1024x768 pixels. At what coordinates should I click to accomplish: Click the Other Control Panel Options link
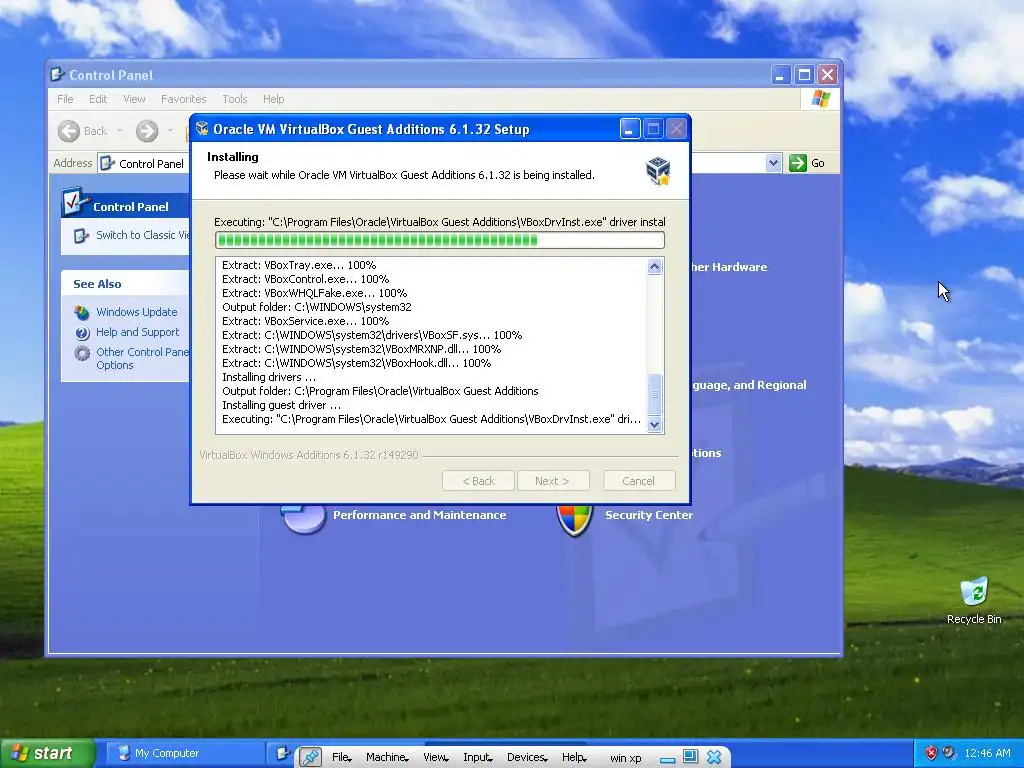pos(142,359)
